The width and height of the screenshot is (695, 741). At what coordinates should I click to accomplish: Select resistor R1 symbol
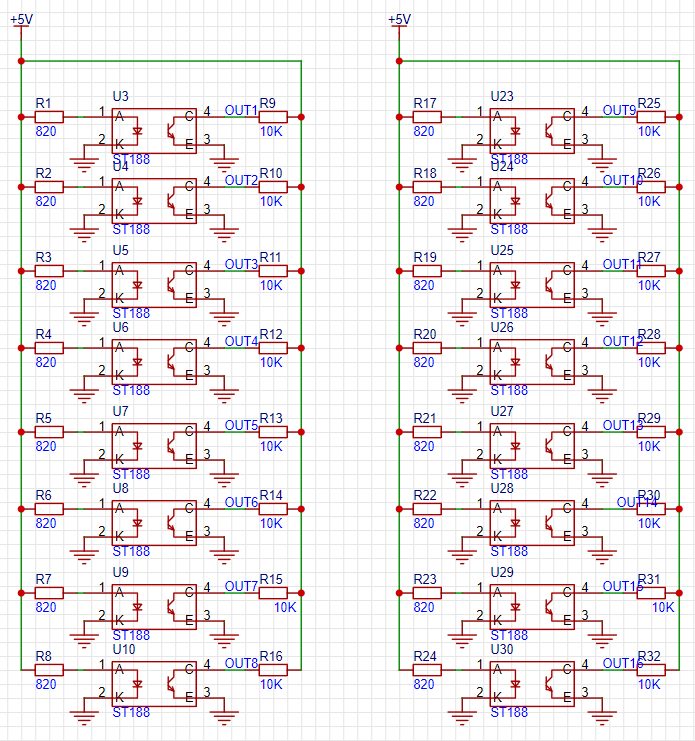pos(49,117)
